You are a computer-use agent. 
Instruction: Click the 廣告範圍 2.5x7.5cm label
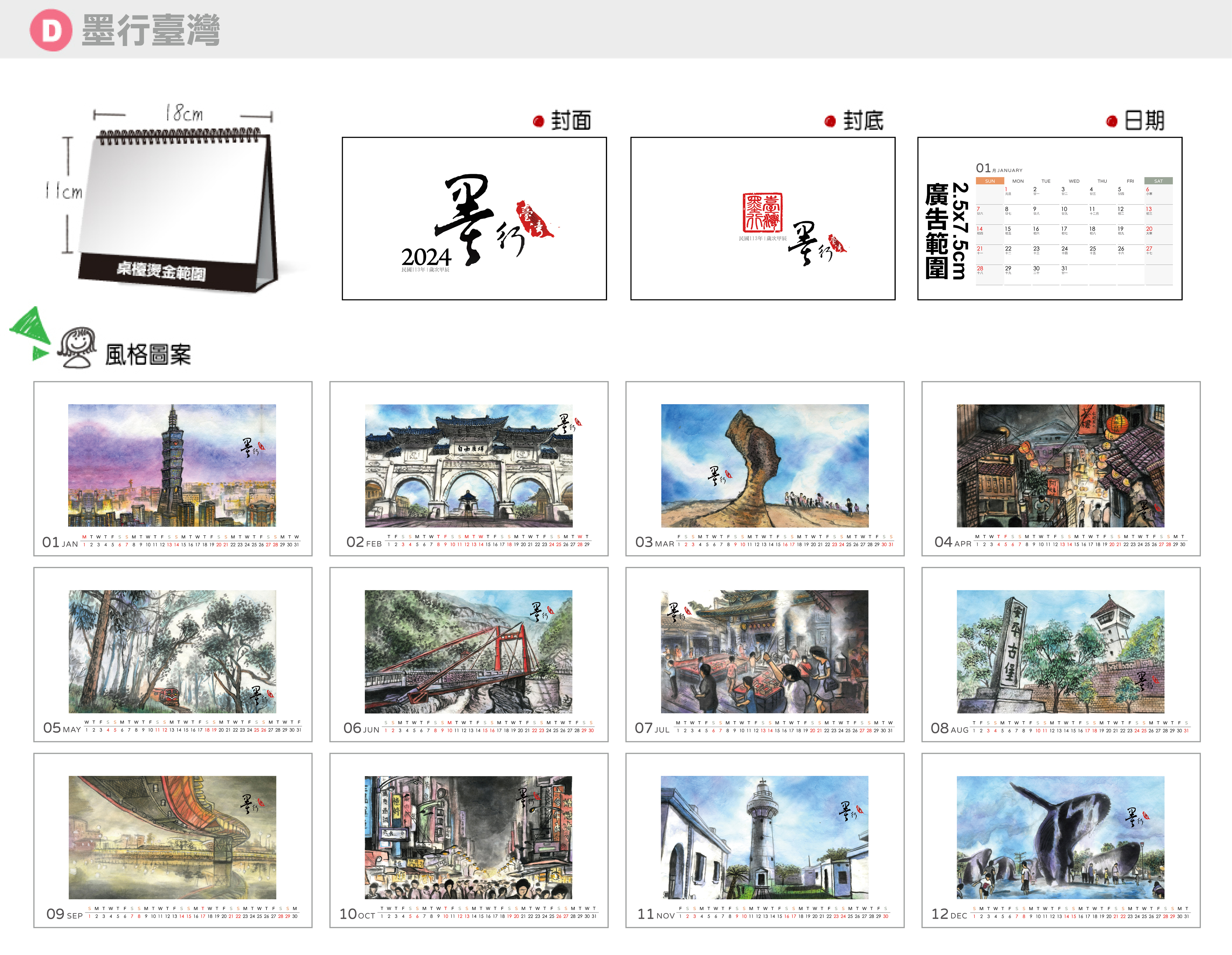[946, 231]
